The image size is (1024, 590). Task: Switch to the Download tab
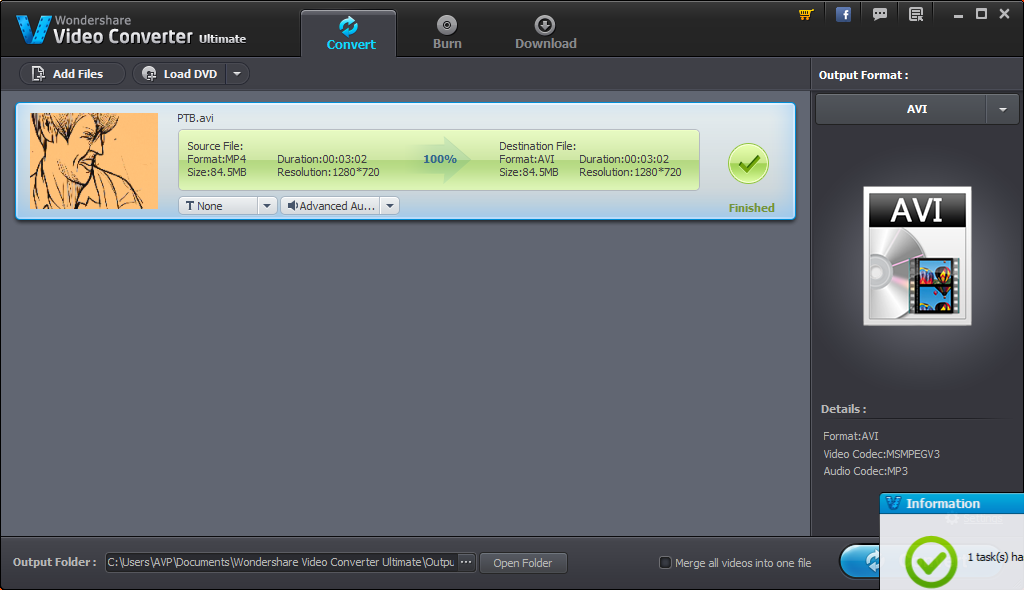pos(545,34)
